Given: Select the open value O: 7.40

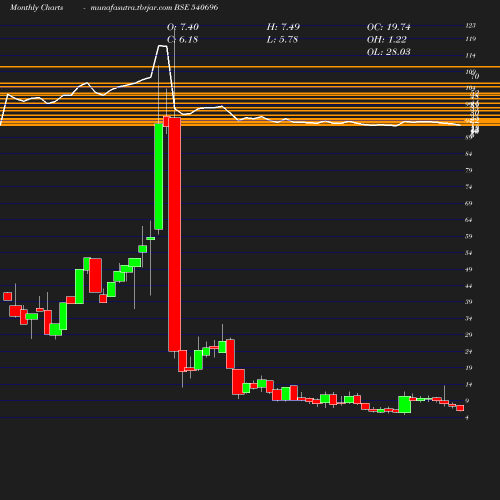Looking at the screenshot, I should pyautogui.click(x=183, y=27).
